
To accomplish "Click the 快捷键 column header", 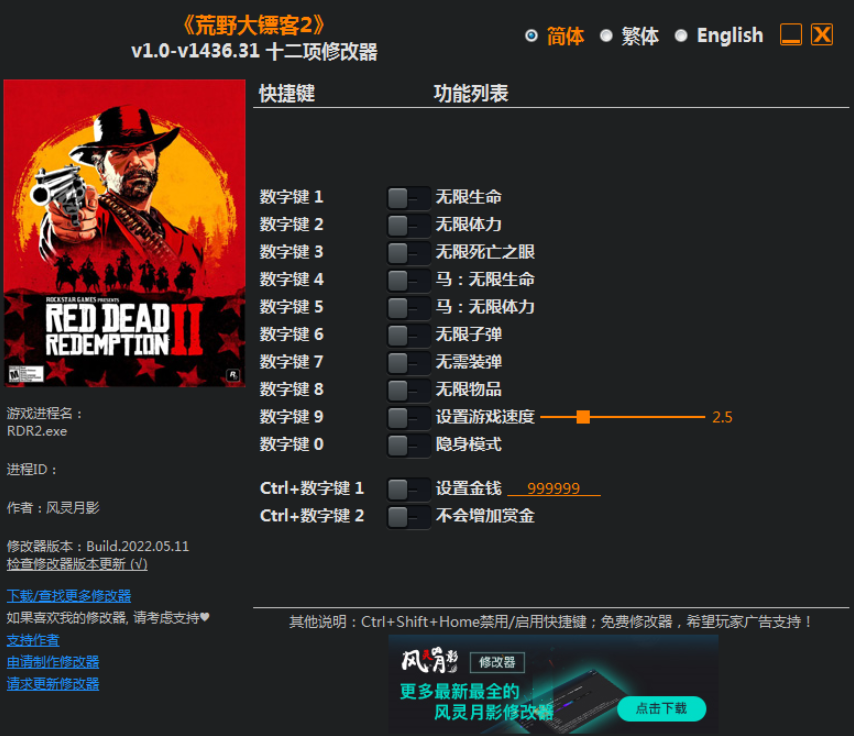I will point(287,93).
